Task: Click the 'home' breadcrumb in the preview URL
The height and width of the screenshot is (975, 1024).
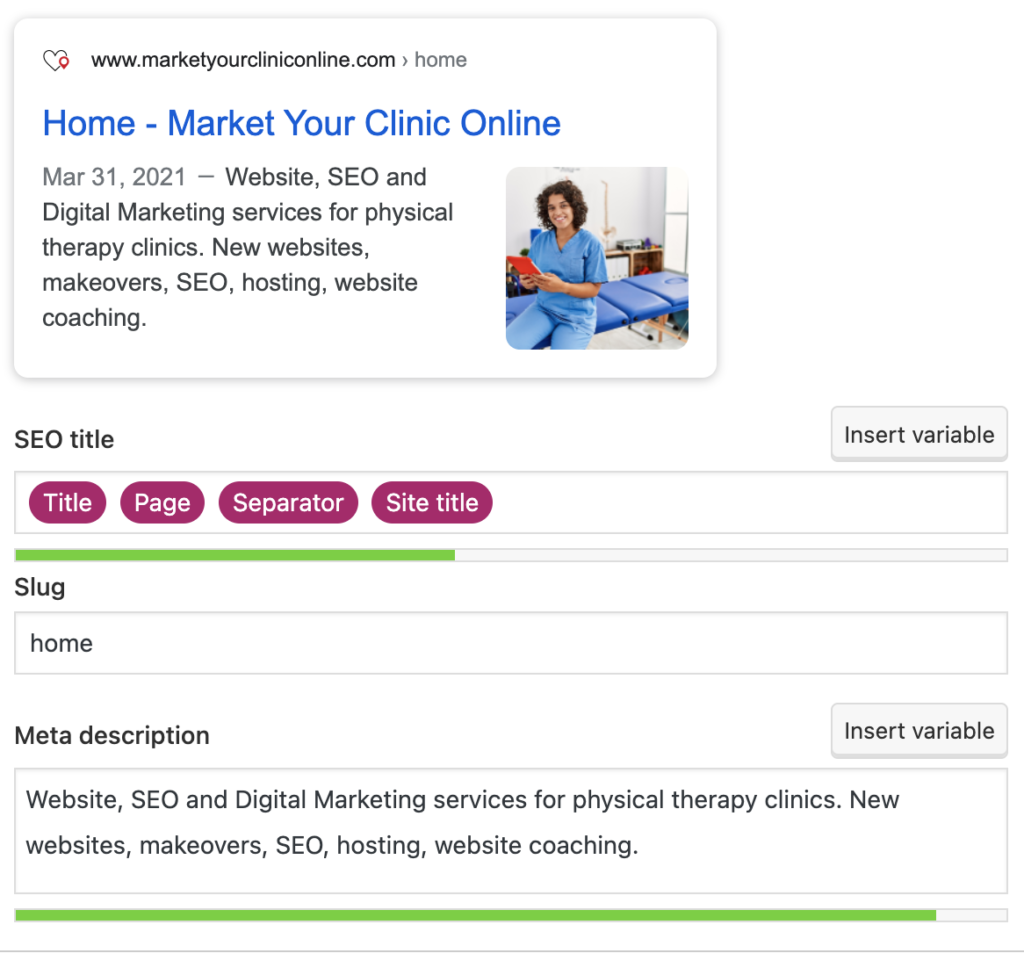Action: (440, 59)
